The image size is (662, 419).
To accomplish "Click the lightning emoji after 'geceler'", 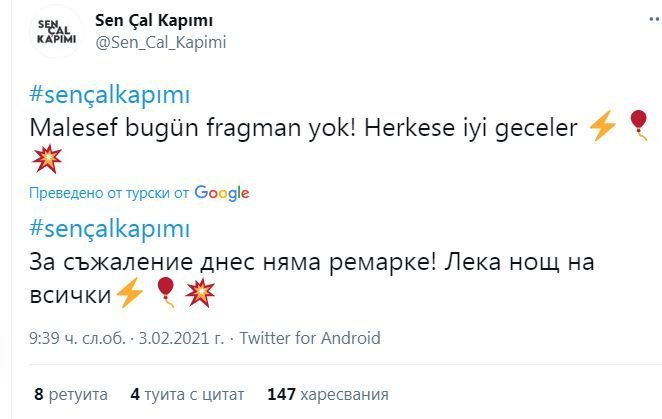I will [x=599, y=126].
